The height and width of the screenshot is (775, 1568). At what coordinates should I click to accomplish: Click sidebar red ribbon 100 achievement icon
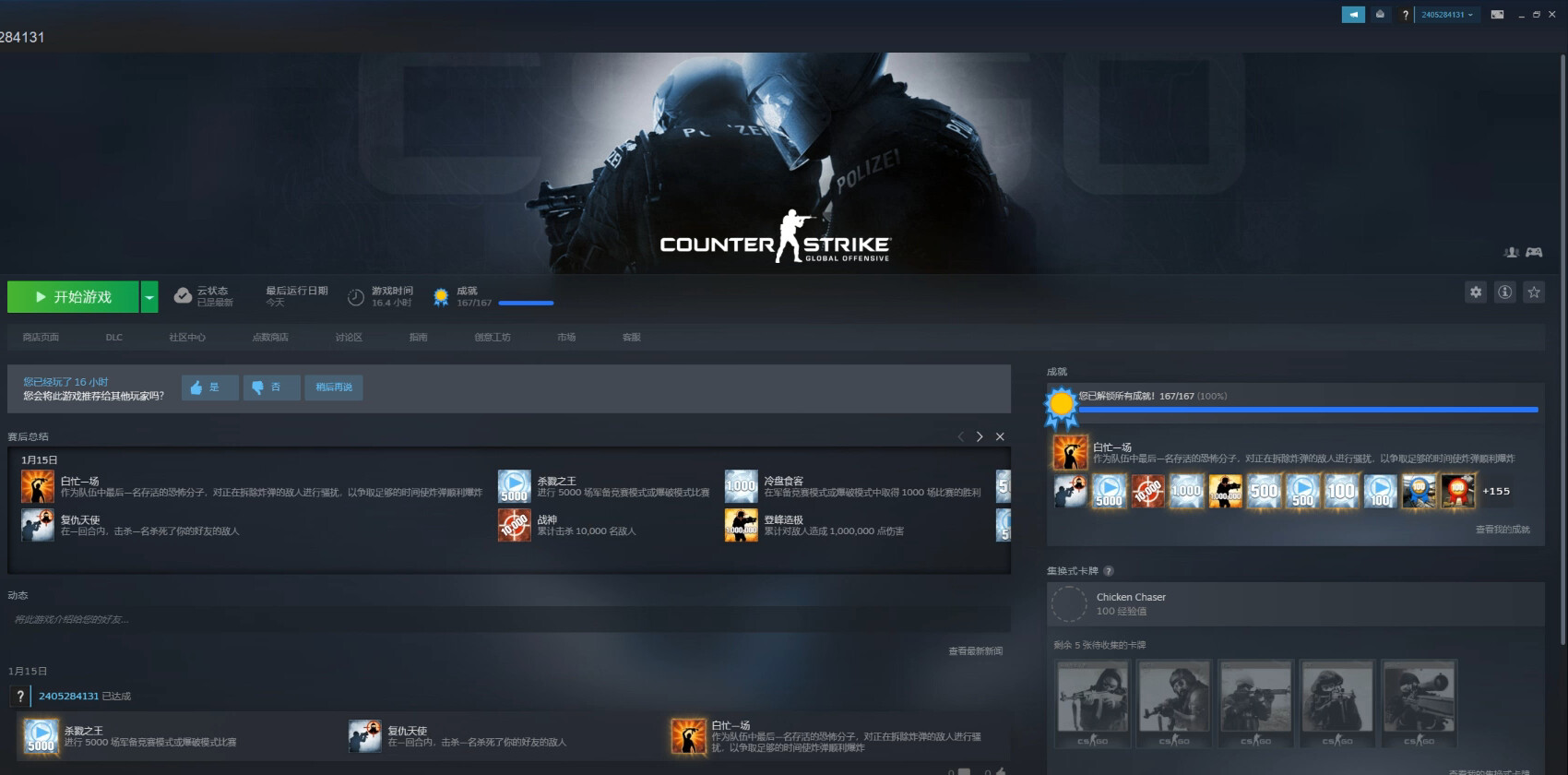tap(1457, 491)
